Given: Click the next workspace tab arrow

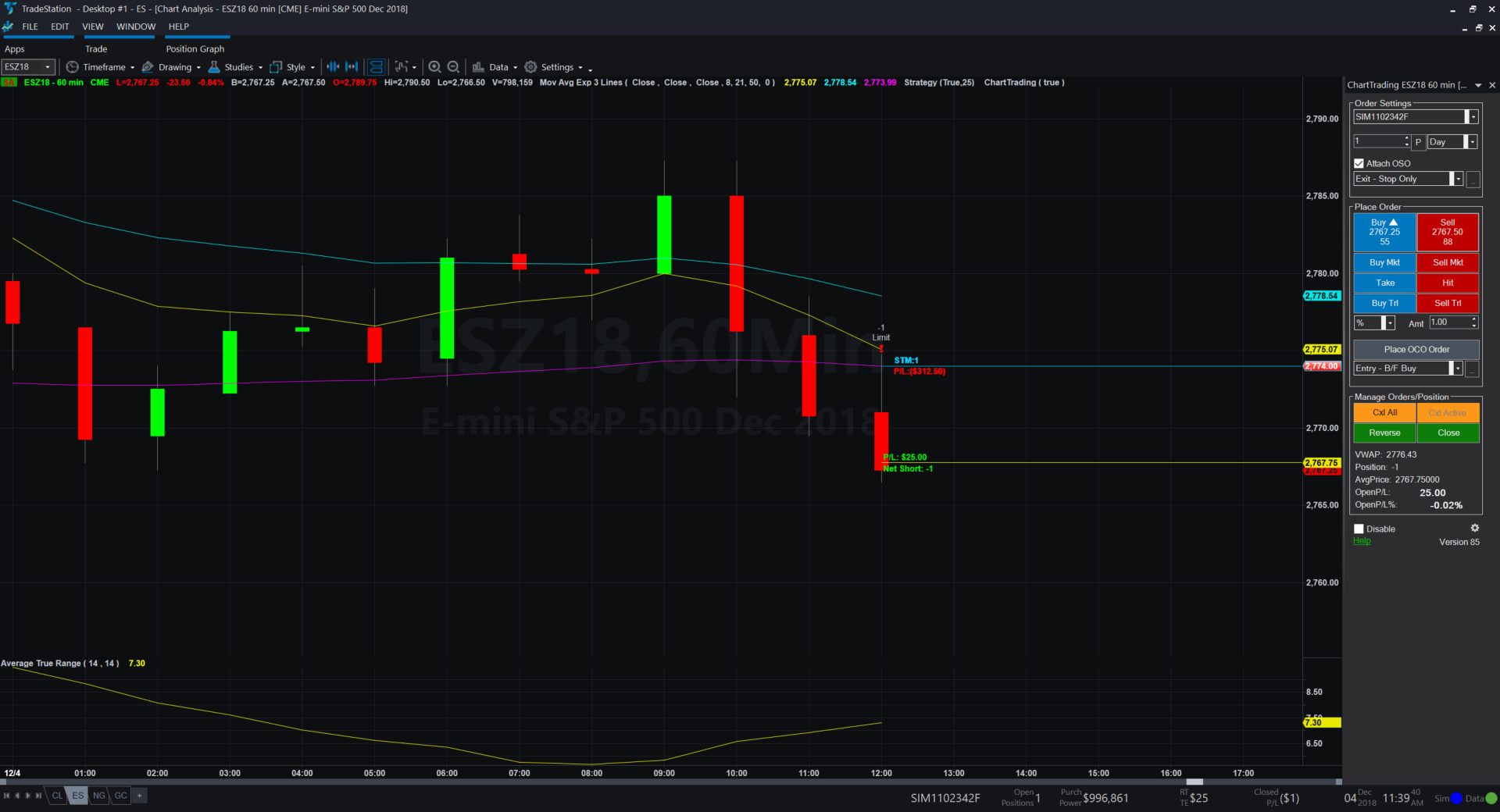Looking at the screenshot, I should point(28,796).
